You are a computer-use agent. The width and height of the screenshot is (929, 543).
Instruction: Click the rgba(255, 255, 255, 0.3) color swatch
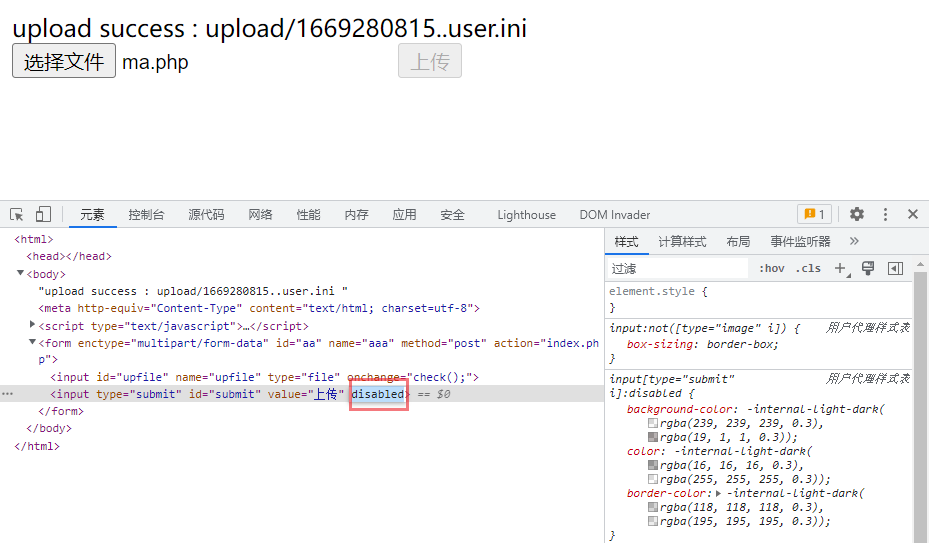coord(653,479)
